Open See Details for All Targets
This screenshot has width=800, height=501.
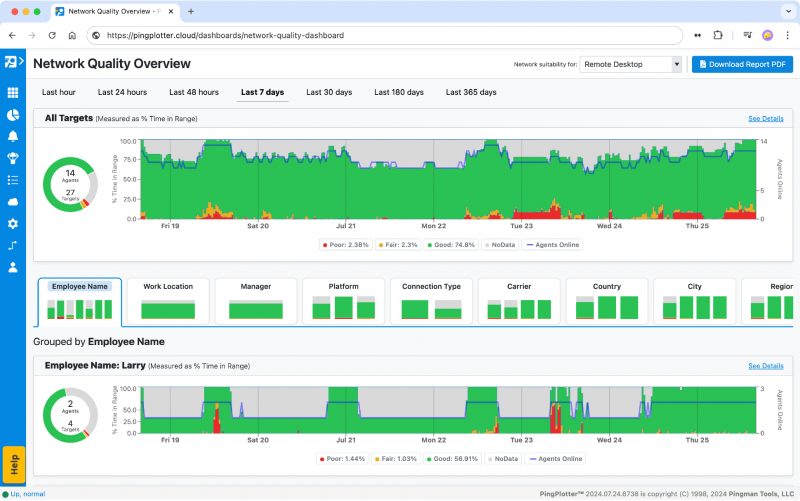pyautogui.click(x=765, y=118)
